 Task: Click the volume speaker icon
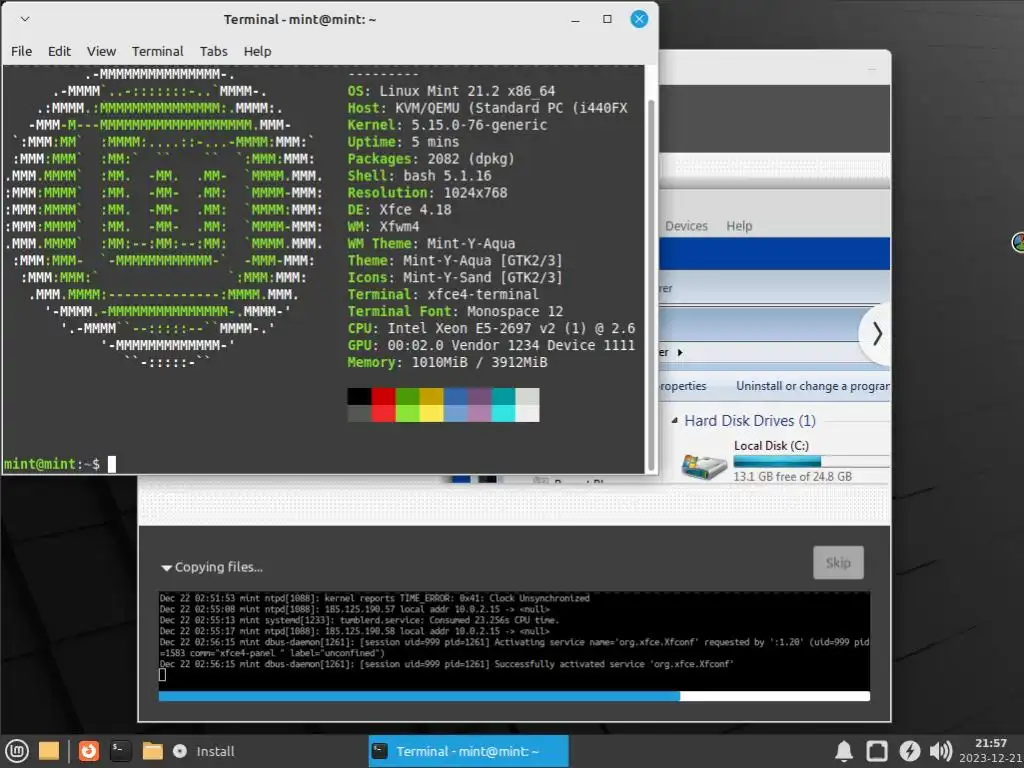(x=940, y=751)
